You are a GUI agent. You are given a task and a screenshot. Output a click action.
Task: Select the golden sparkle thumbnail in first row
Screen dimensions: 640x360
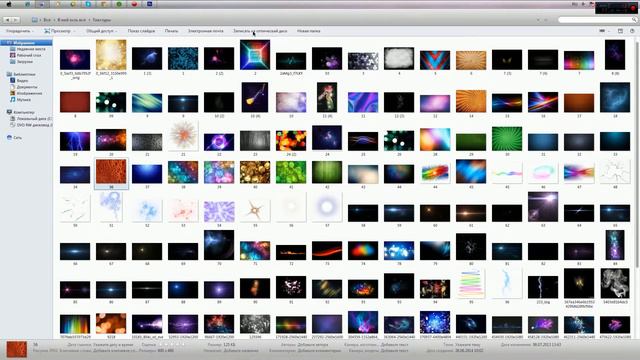click(111, 55)
